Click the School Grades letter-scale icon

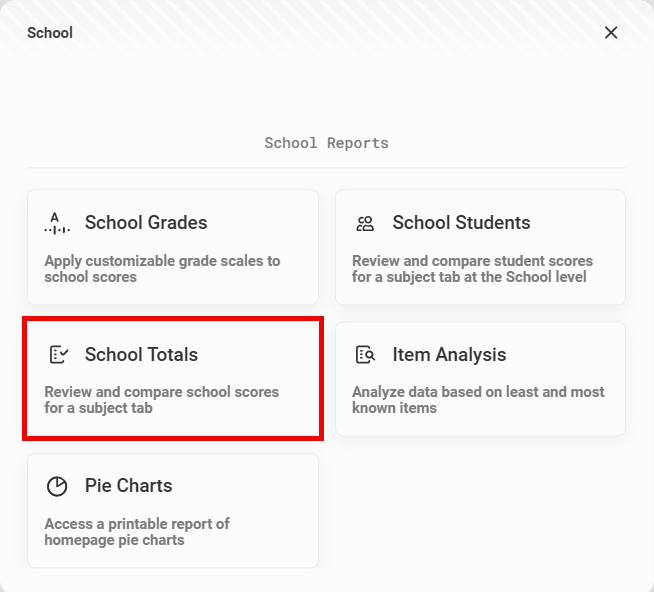pyautogui.click(x=57, y=223)
